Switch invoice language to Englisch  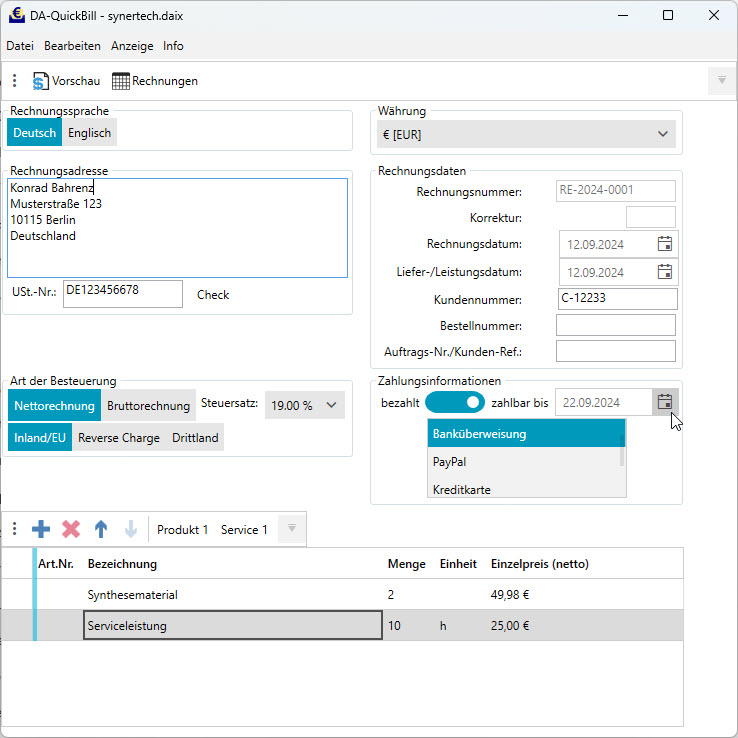[x=90, y=133]
